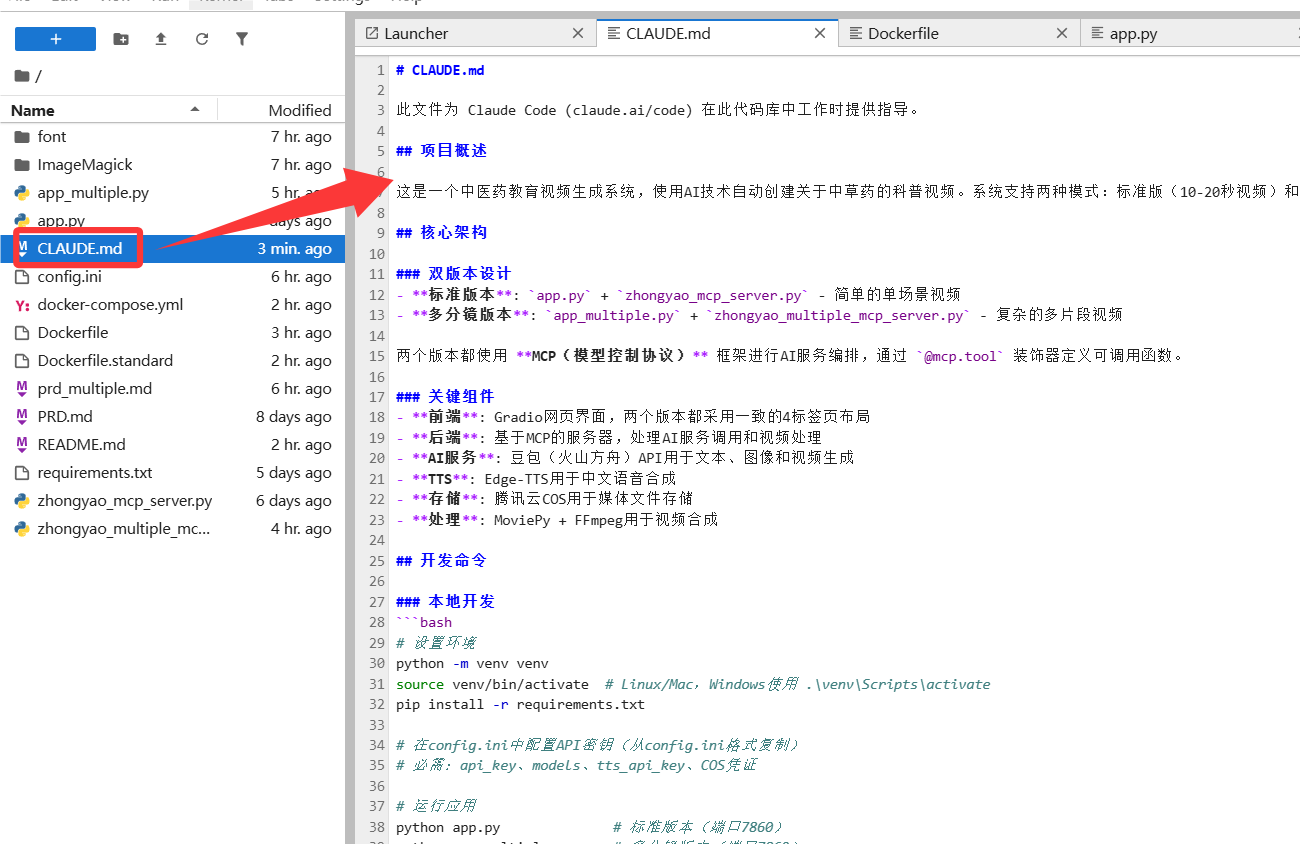1300x844 pixels.
Task: Click the line mentioning Edge-TTS
Action: [536, 479]
